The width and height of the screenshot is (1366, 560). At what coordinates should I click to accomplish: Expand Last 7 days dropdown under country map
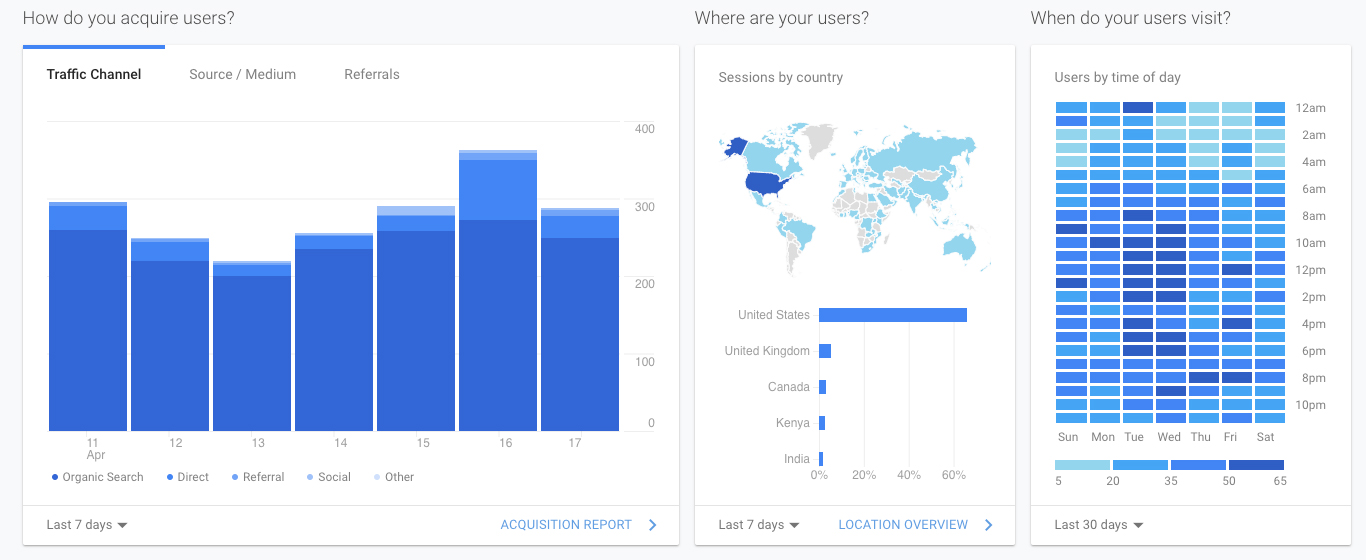759,525
